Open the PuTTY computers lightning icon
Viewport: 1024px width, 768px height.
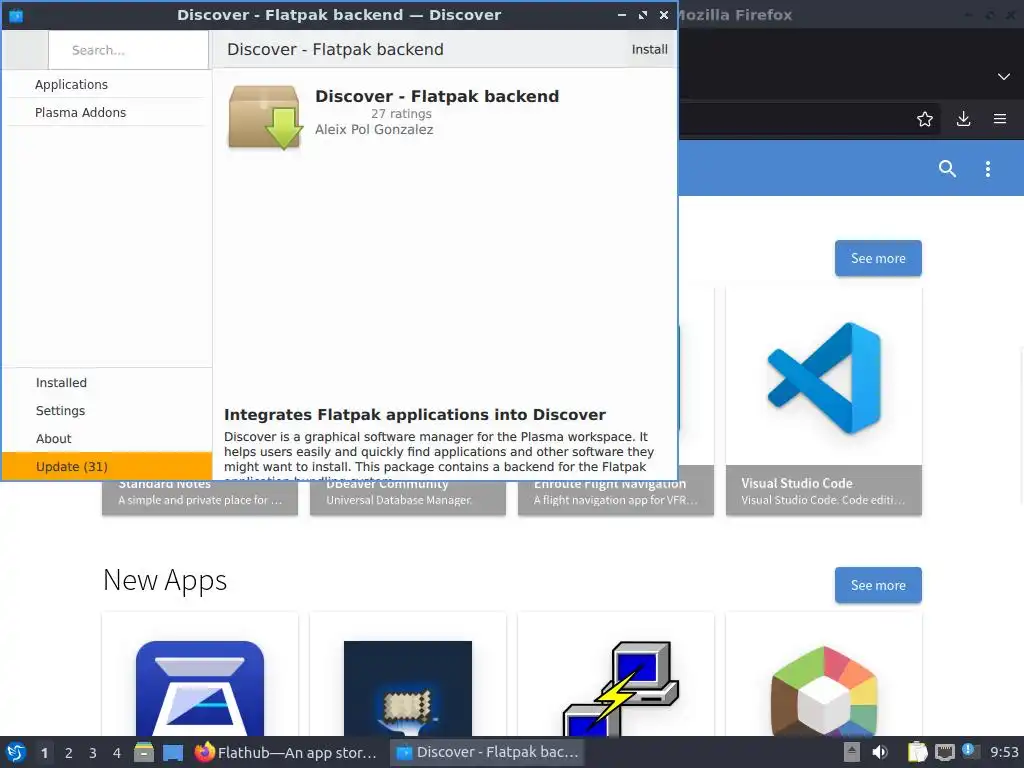(x=620, y=688)
